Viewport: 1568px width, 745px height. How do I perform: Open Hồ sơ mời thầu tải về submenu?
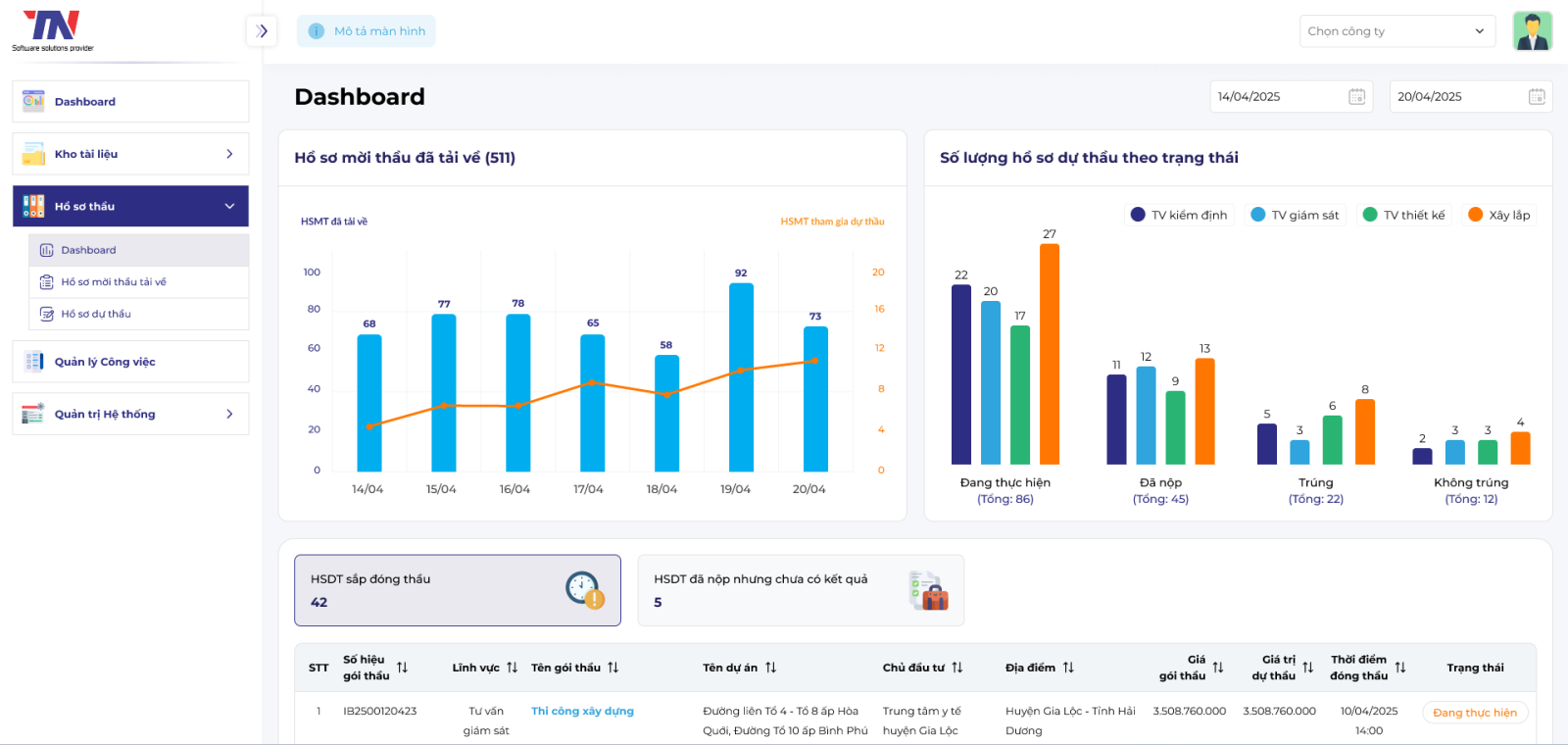tap(114, 282)
